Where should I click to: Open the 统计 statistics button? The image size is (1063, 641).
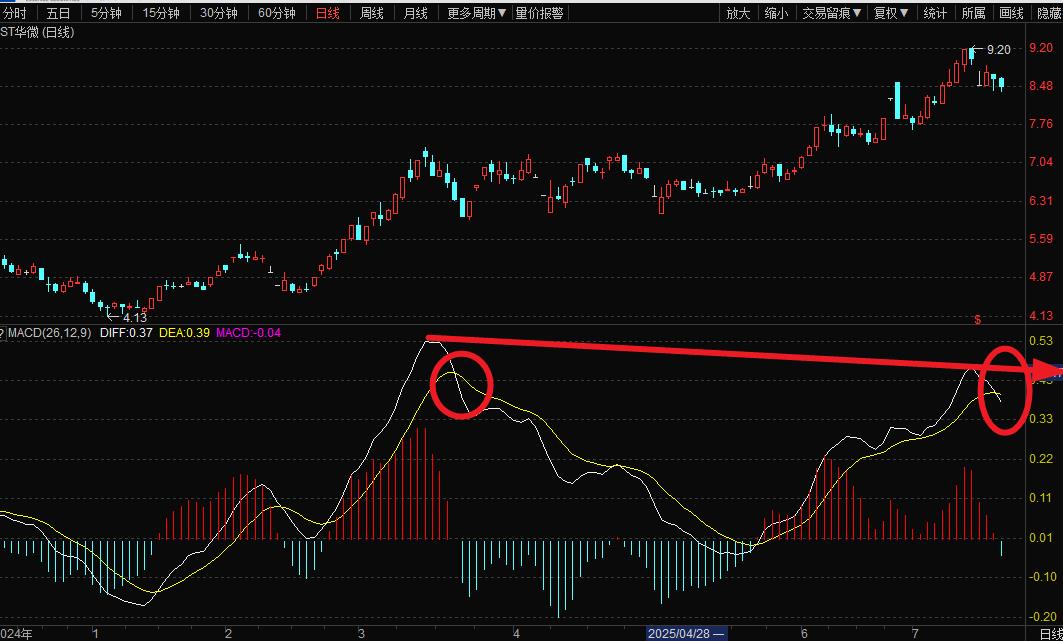point(936,13)
